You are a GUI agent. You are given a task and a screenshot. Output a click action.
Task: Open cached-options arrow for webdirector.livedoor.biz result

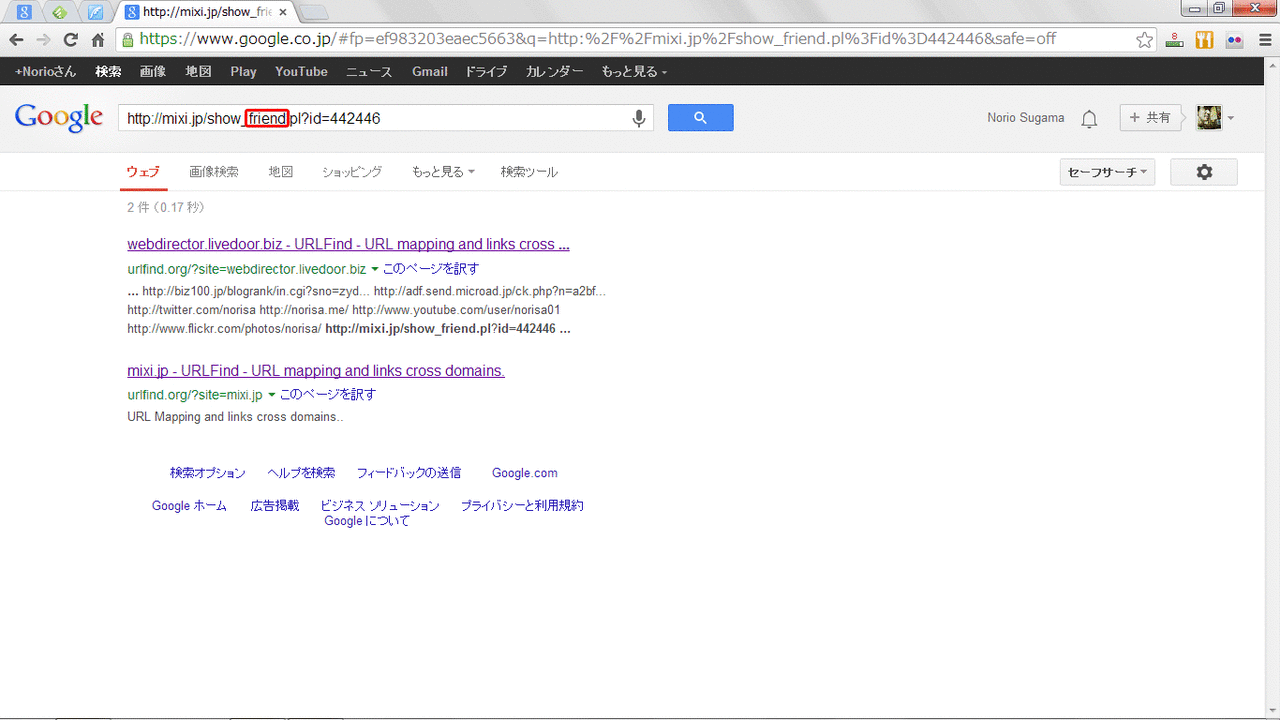point(375,269)
